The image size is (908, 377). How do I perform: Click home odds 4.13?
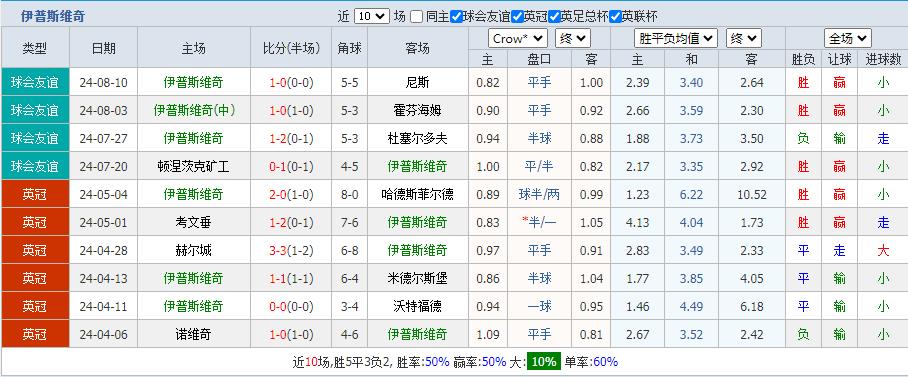638,222
